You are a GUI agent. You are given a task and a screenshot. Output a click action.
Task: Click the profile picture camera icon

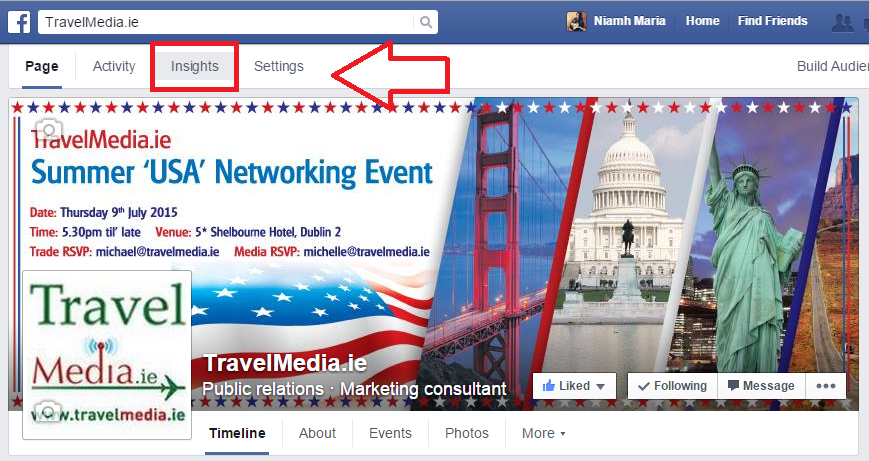(49, 411)
